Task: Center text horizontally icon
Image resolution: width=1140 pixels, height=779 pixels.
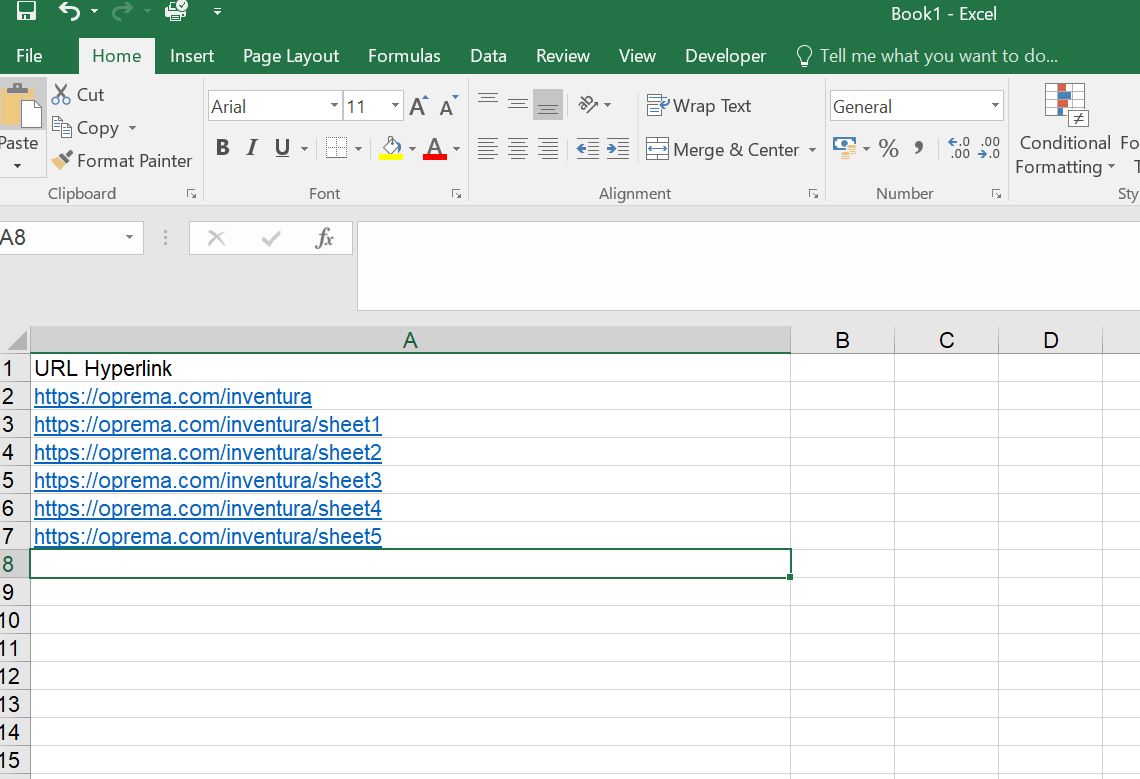Action: pyautogui.click(x=518, y=149)
